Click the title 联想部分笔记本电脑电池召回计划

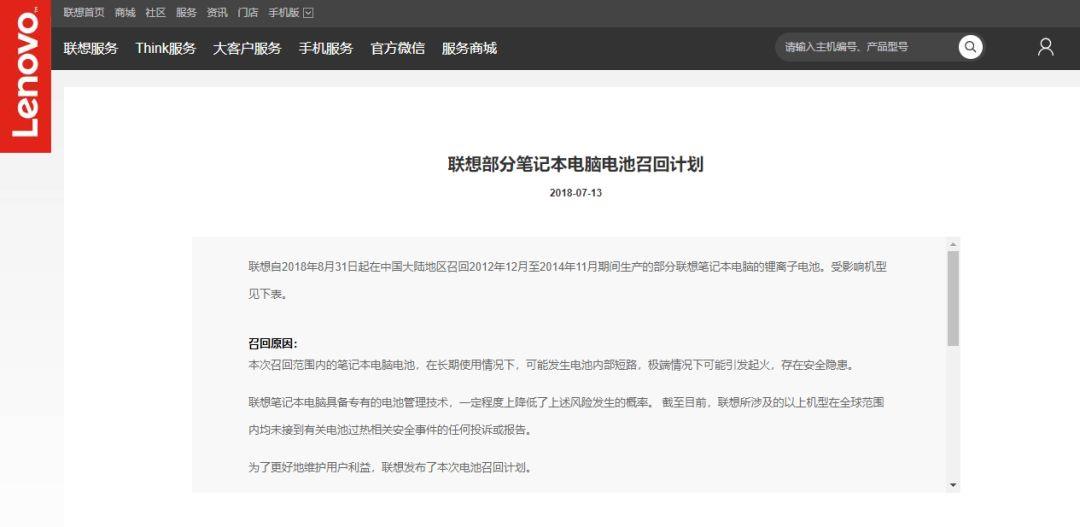[576, 164]
